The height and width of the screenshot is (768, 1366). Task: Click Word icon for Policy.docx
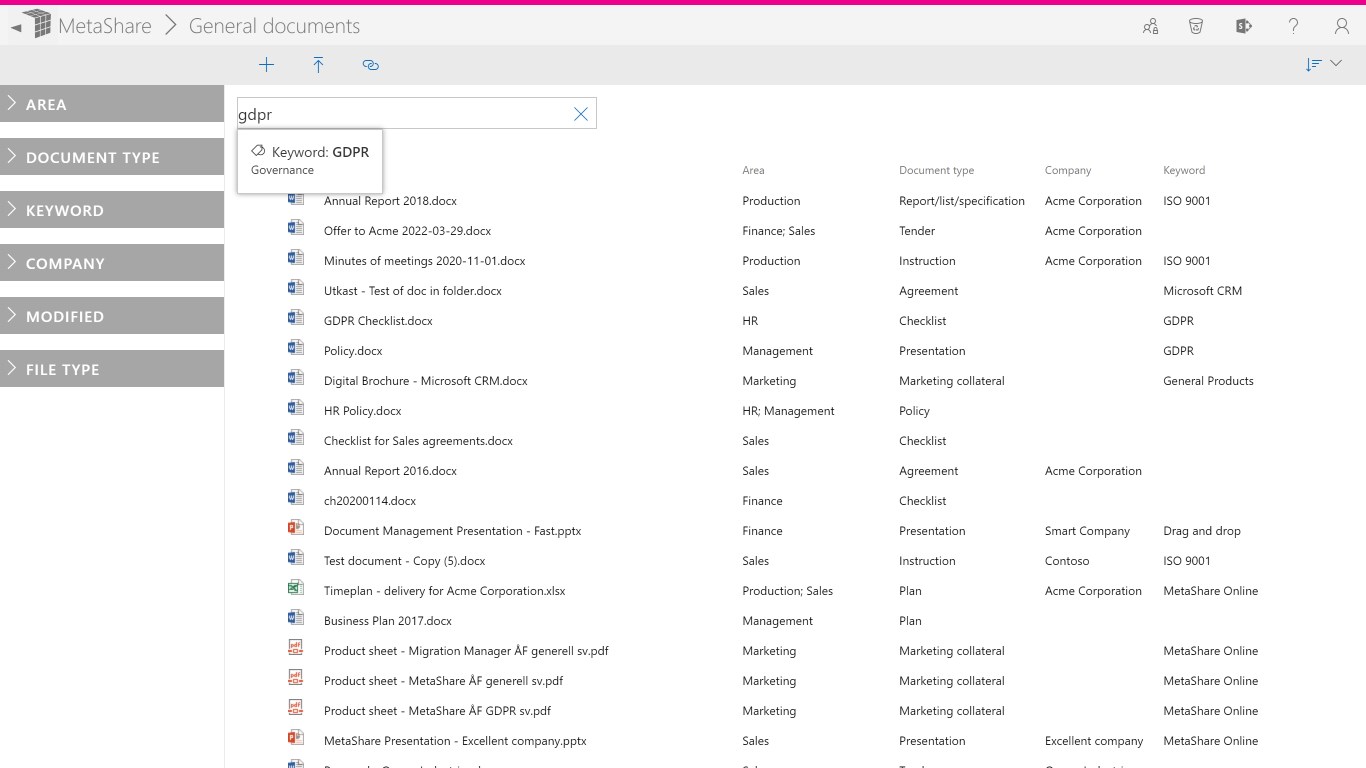point(295,349)
